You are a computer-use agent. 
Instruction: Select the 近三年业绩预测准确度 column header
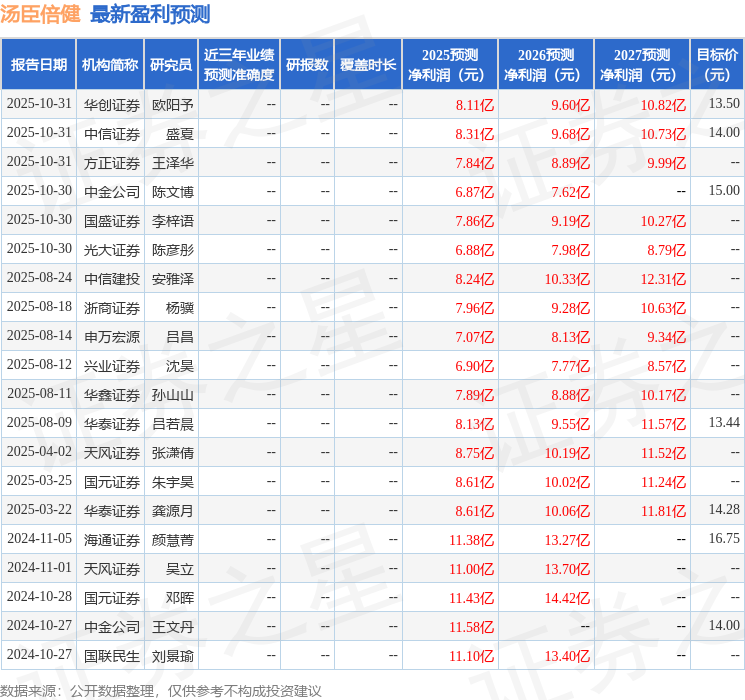(x=239, y=65)
